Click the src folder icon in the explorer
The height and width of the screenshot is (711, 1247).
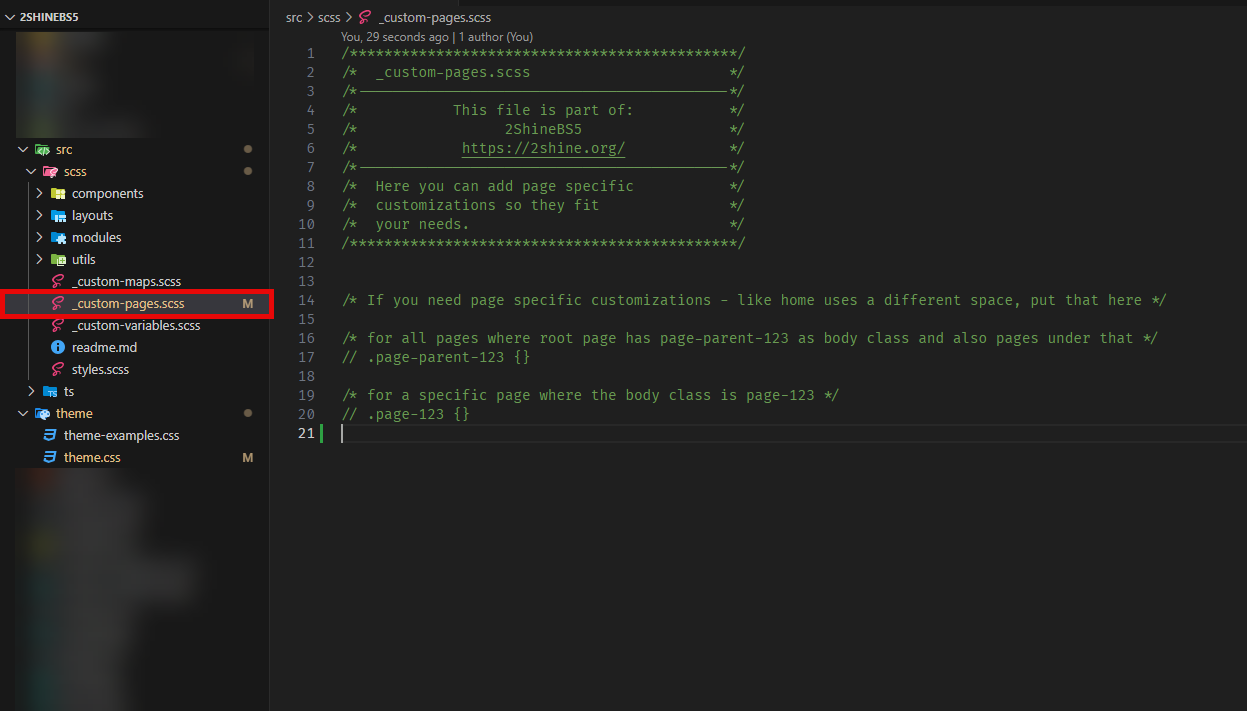click(44, 149)
